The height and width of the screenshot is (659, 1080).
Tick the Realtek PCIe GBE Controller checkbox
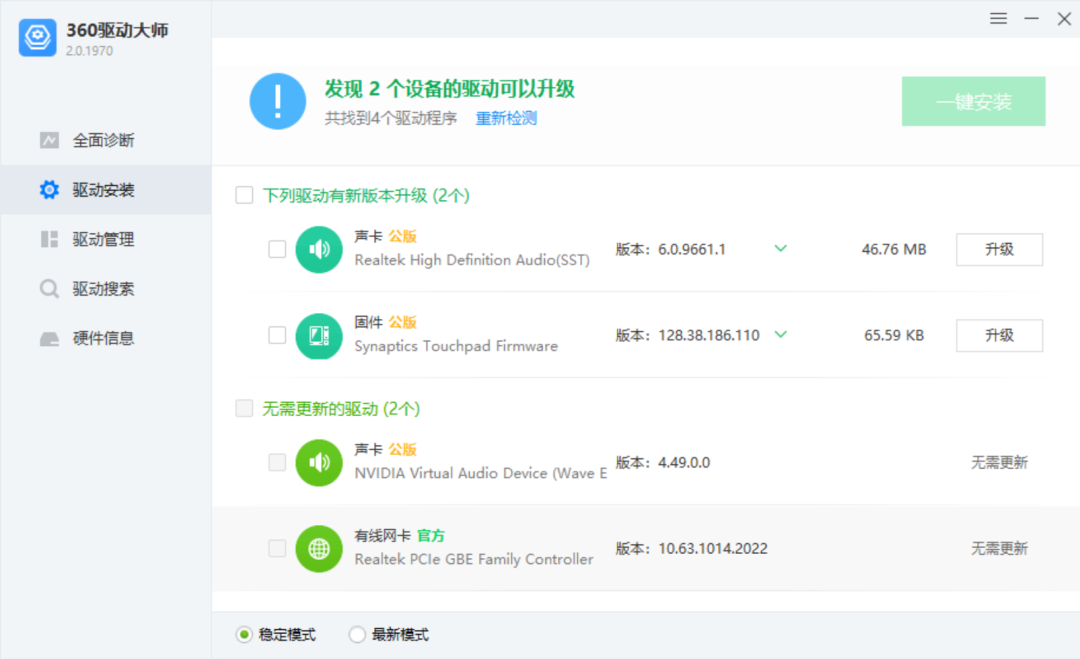click(x=277, y=549)
